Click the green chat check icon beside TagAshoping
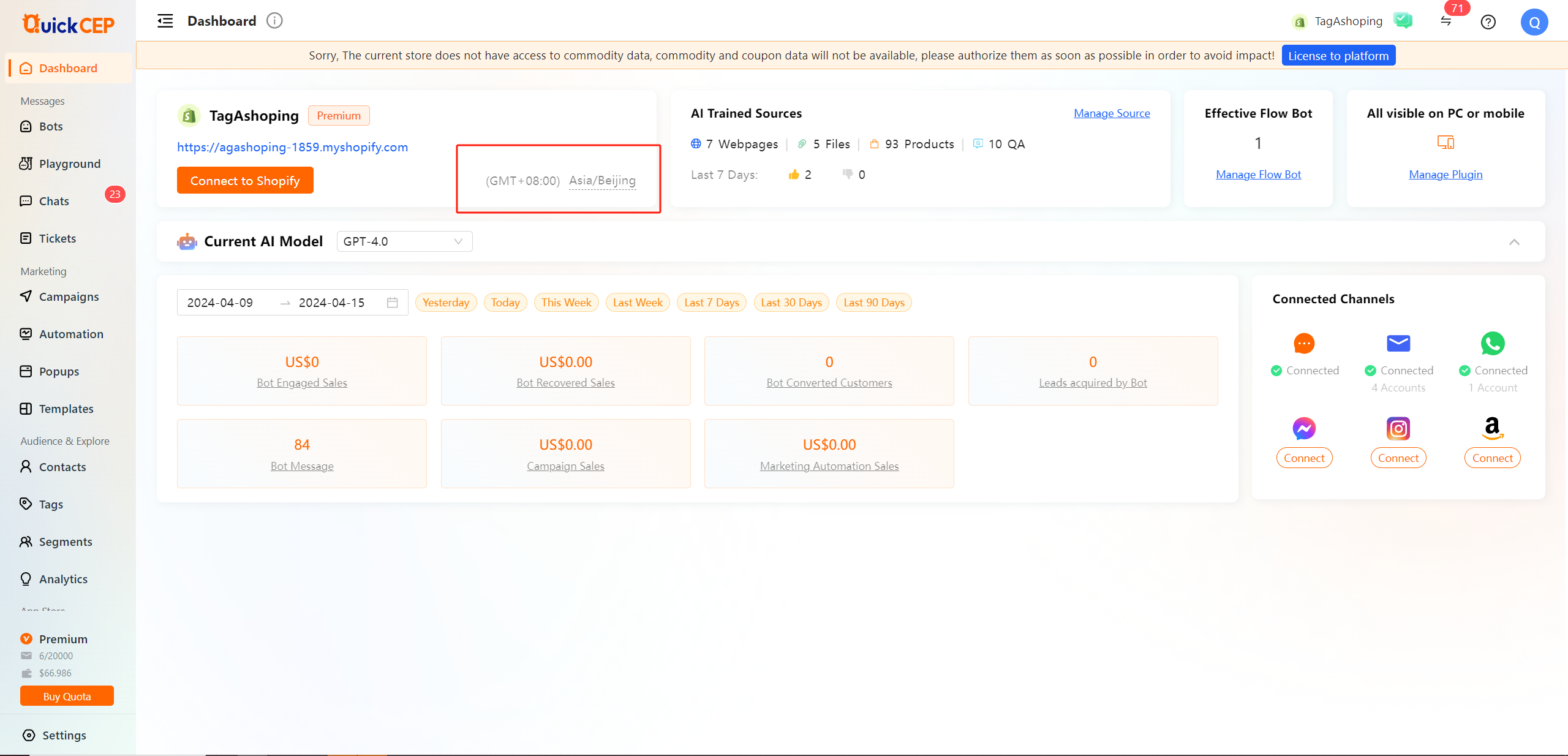The height and width of the screenshot is (756, 1568). pos(1403,21)
